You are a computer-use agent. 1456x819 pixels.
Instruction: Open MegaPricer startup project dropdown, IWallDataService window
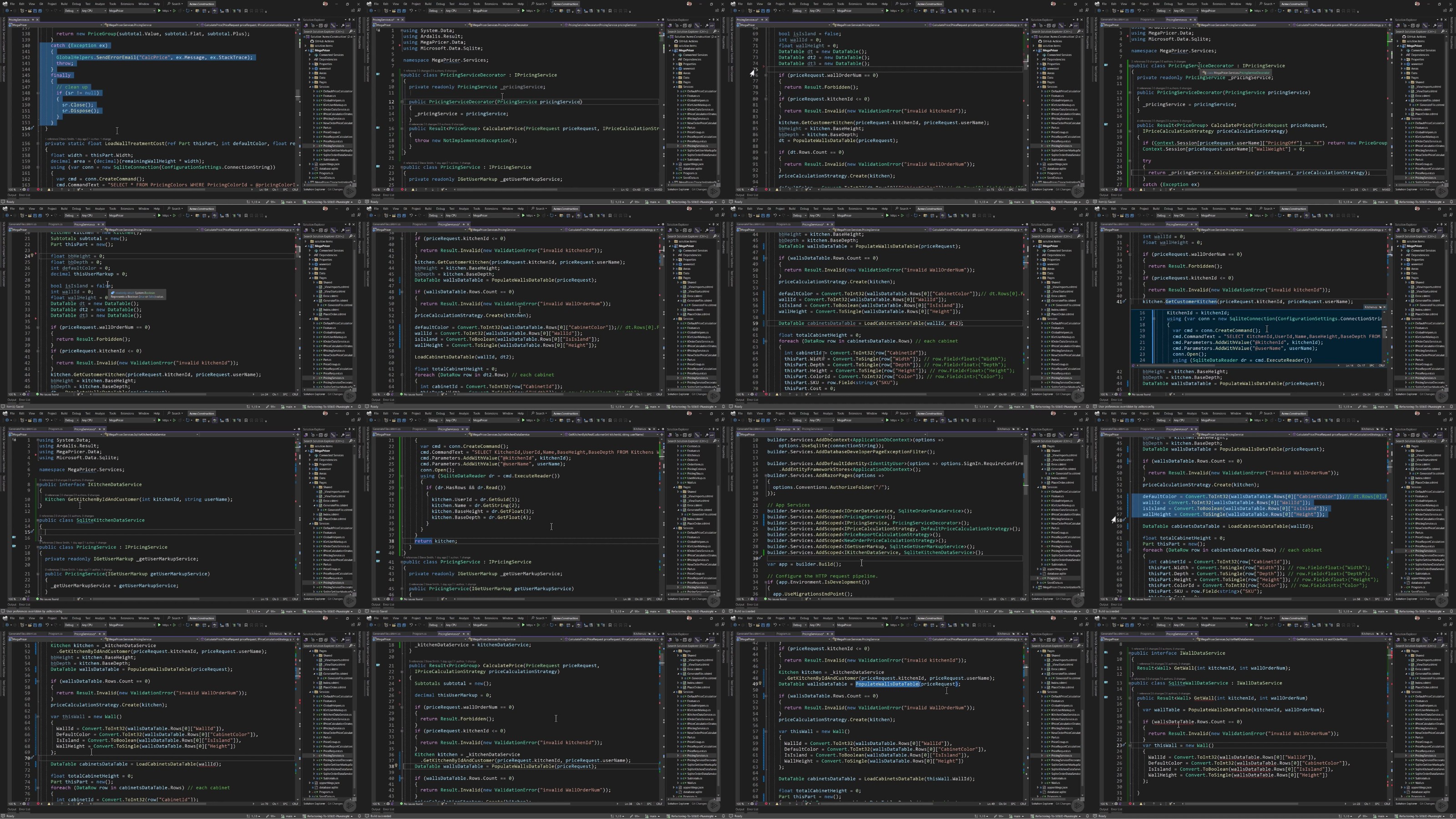click(1224, 625)
